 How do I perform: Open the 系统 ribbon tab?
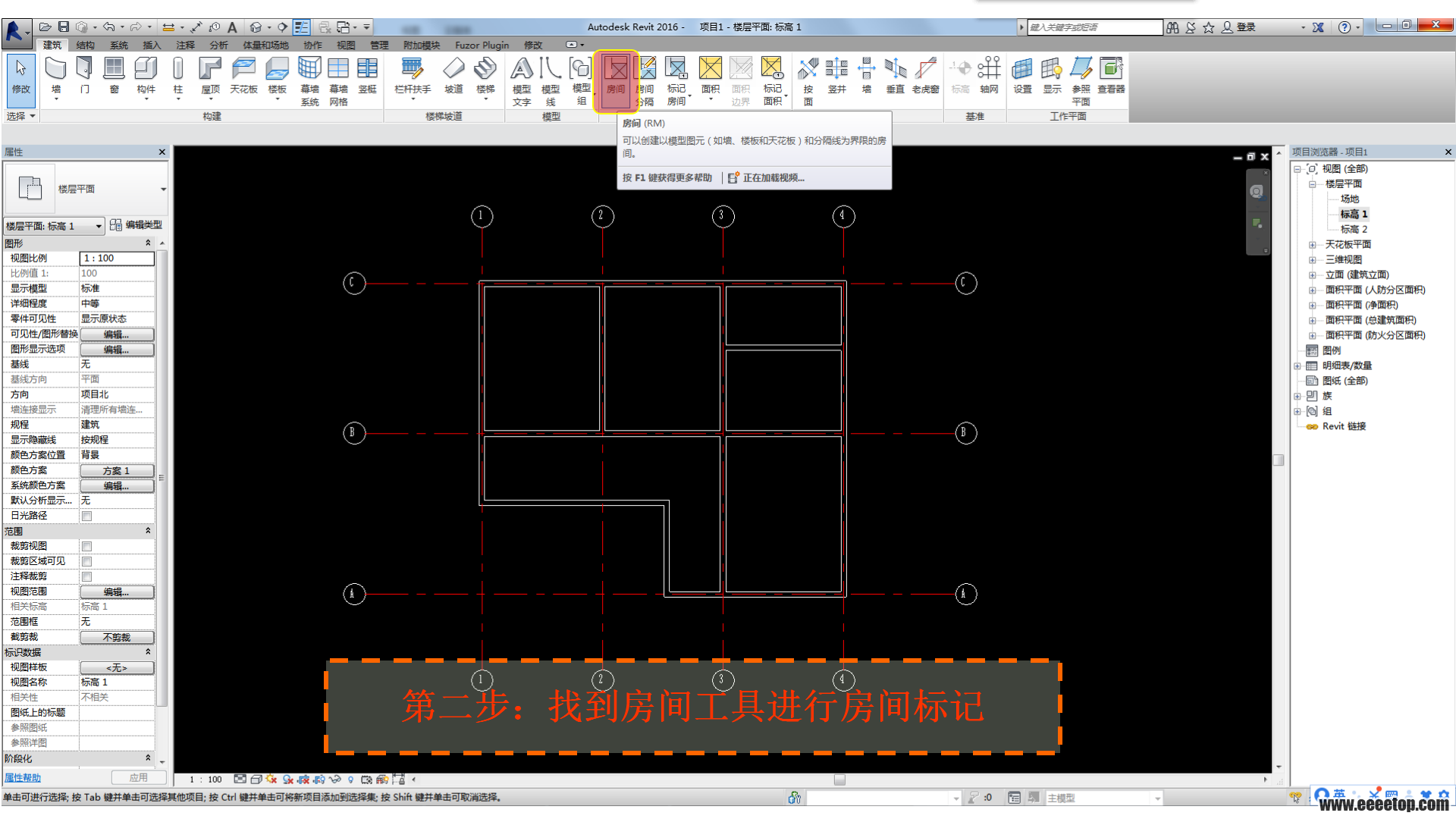[x=119, y=45]
